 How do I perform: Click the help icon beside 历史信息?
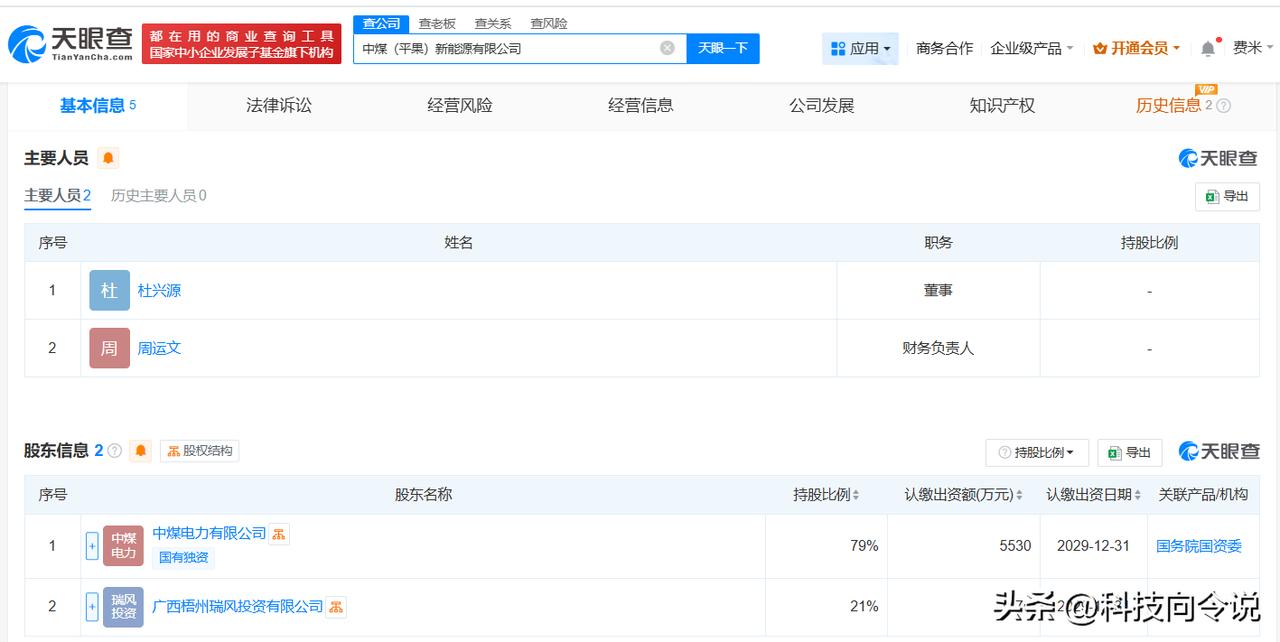tap(1224, 106)
